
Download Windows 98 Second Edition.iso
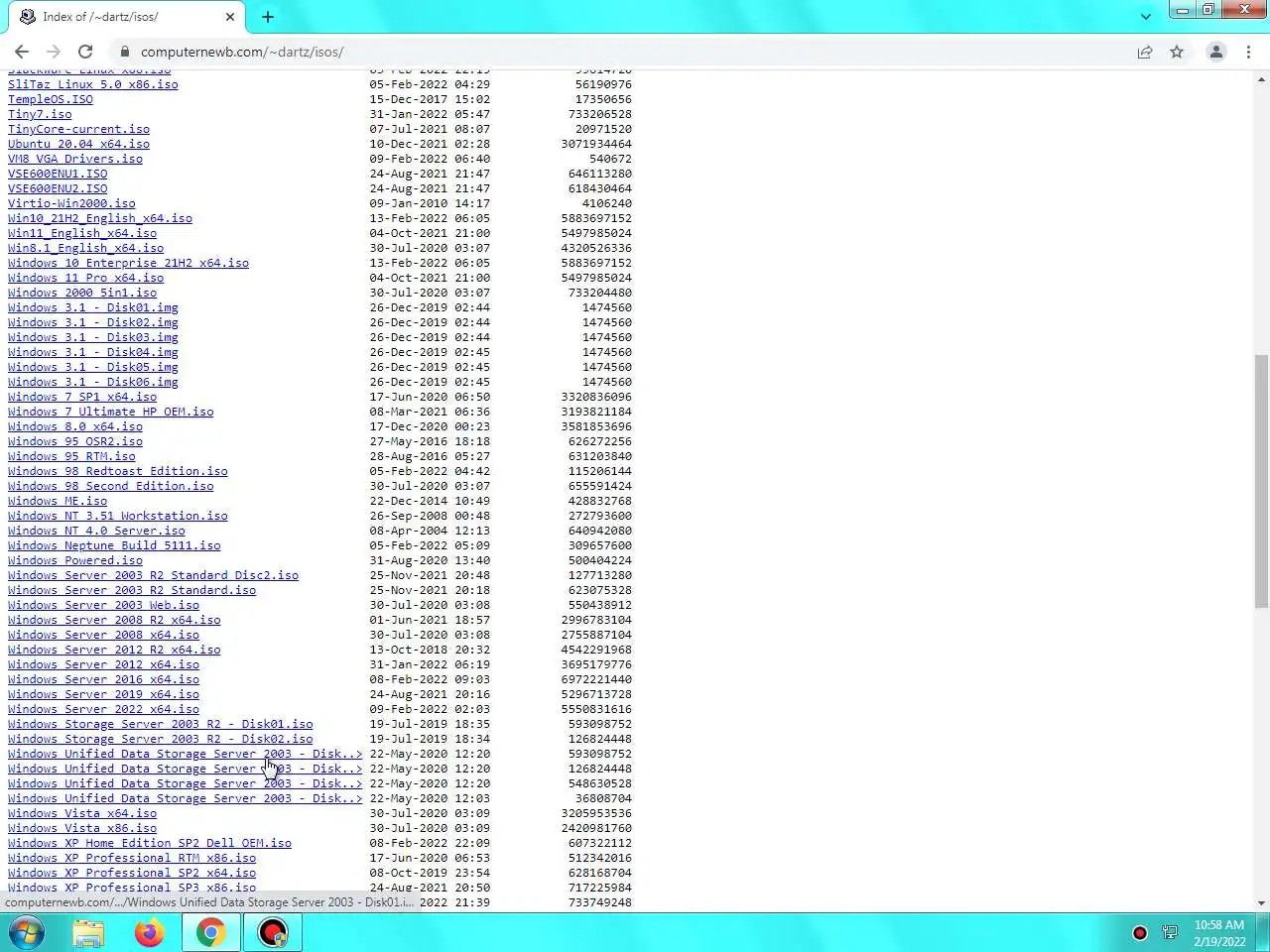click(x=111, y=486)
